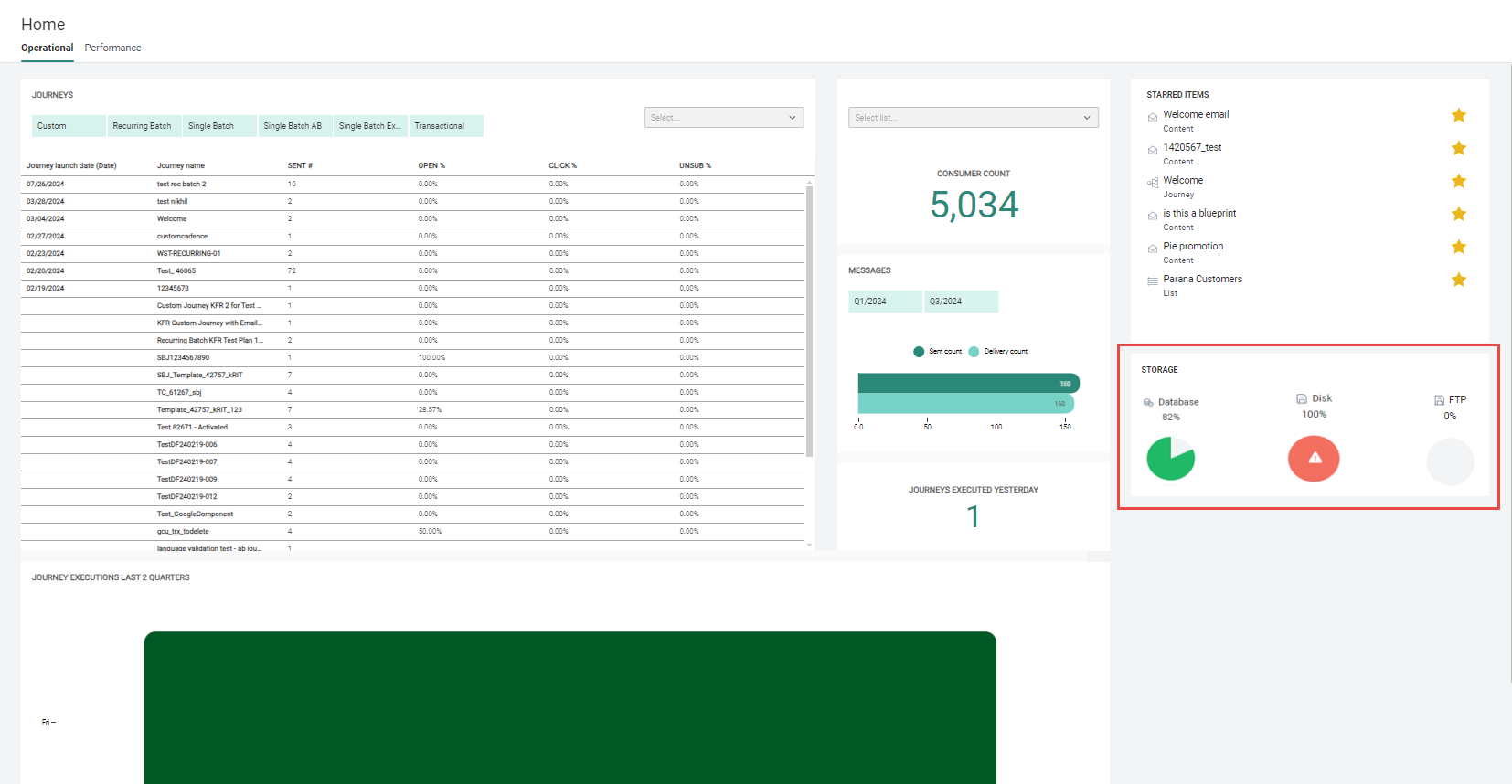
Task: Sort by Journey launch date column header
Action: point(71,166)
